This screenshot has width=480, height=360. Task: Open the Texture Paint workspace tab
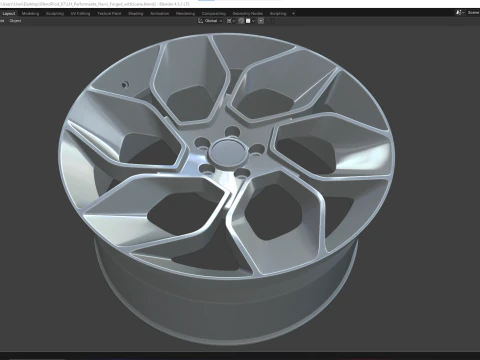tap(109, 14)
